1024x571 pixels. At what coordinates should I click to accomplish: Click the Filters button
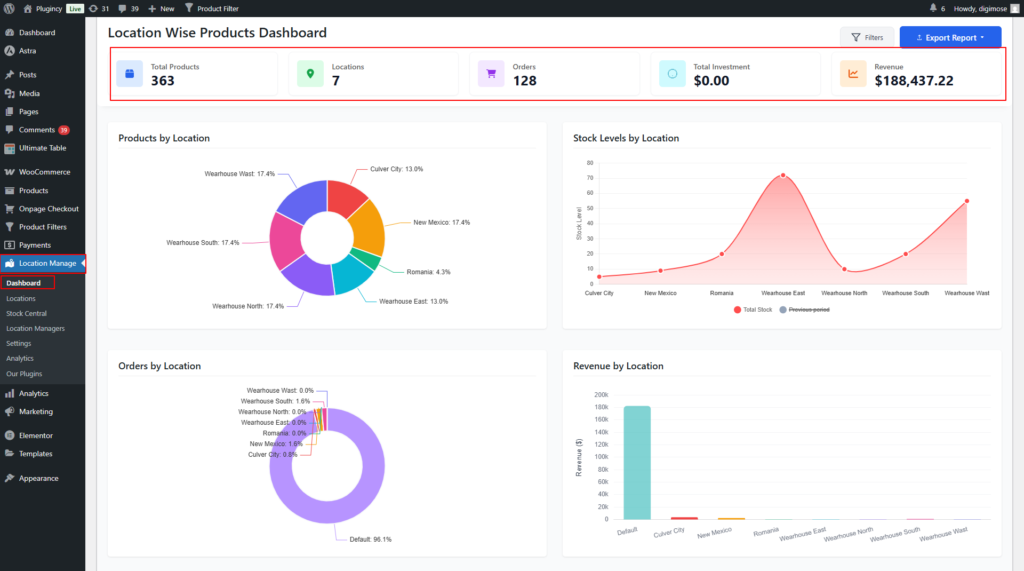click(x=867, y=37)
